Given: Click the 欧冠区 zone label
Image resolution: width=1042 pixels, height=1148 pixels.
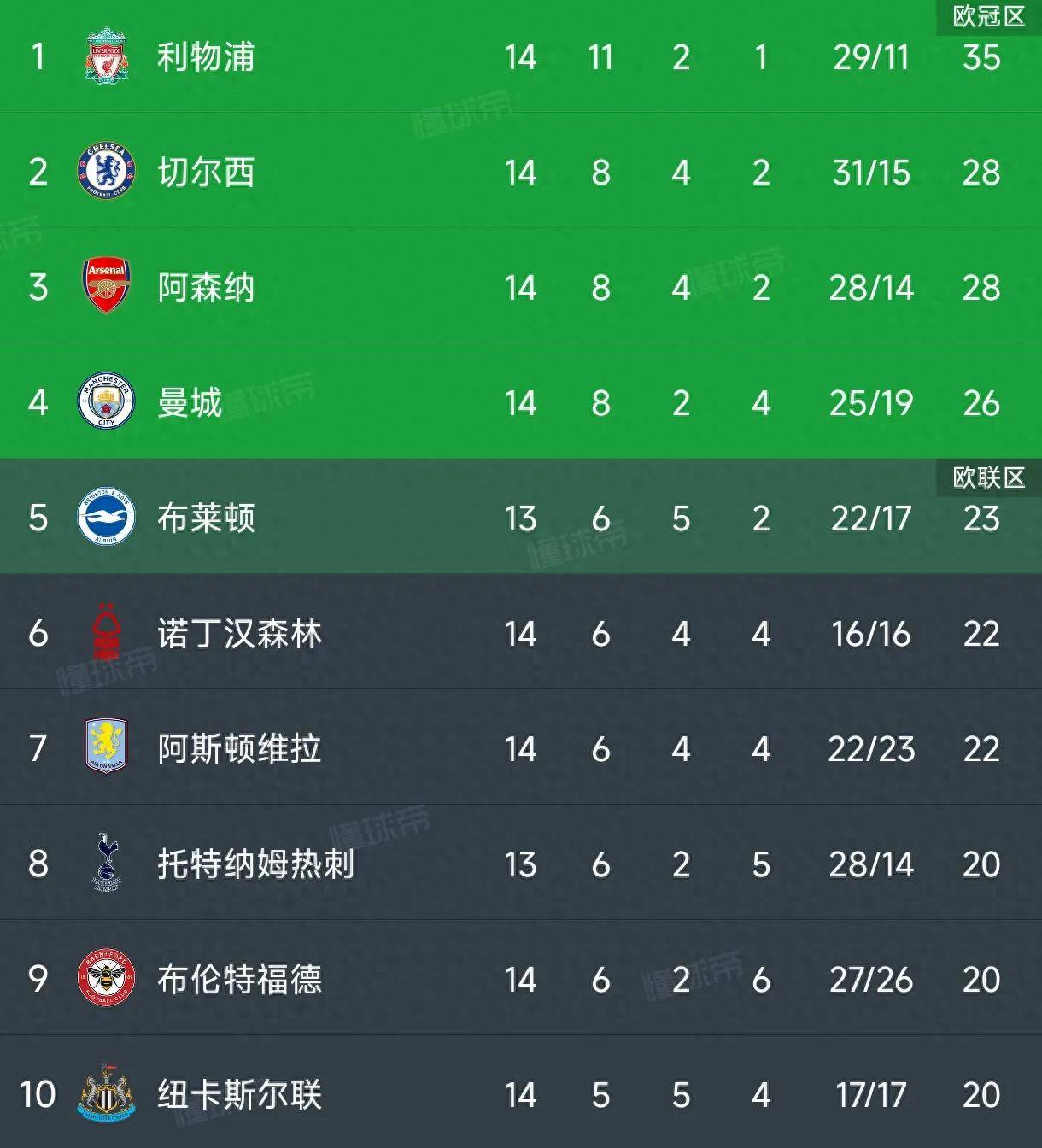Looking at the screenshot, I should click(x=988, y=16).
